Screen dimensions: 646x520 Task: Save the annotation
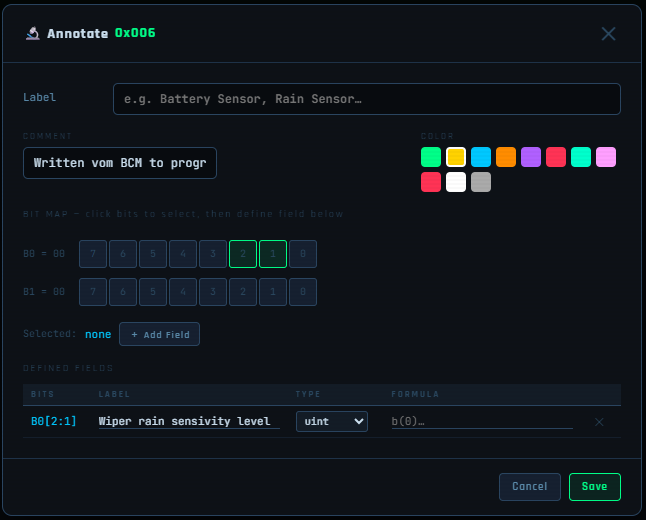(594, 487)
